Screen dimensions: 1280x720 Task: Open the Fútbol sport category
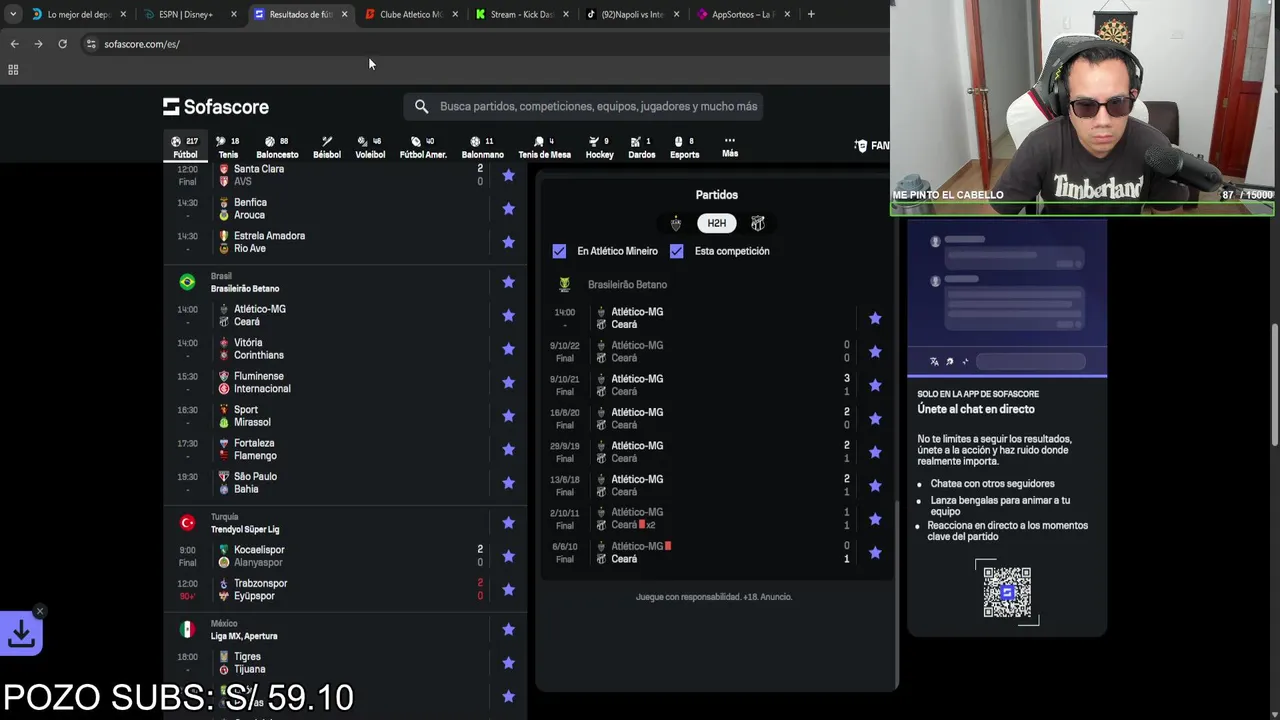click(x=185, y=147)
